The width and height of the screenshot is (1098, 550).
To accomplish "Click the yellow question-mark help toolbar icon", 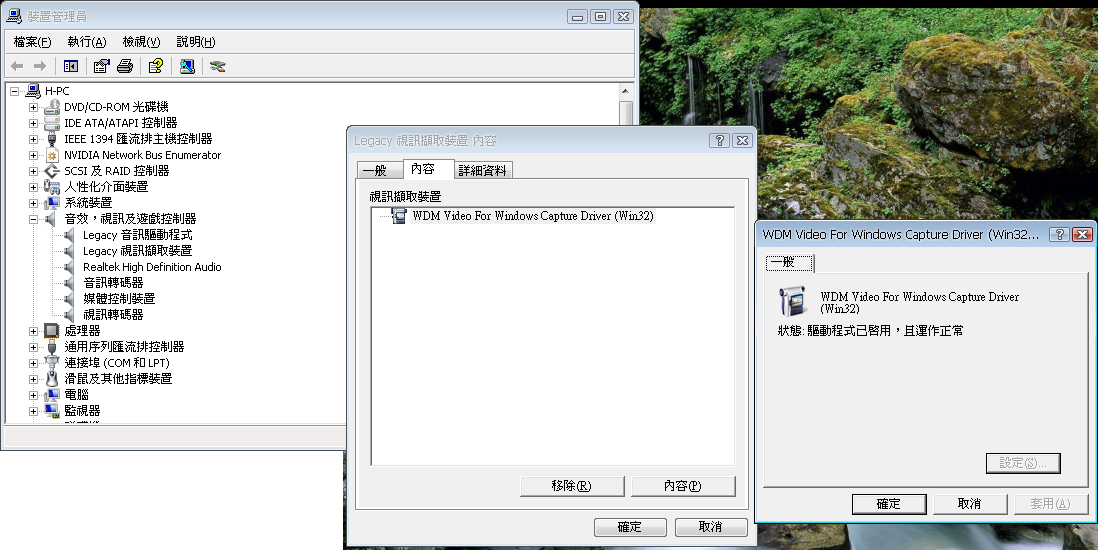I will point(155,66).
